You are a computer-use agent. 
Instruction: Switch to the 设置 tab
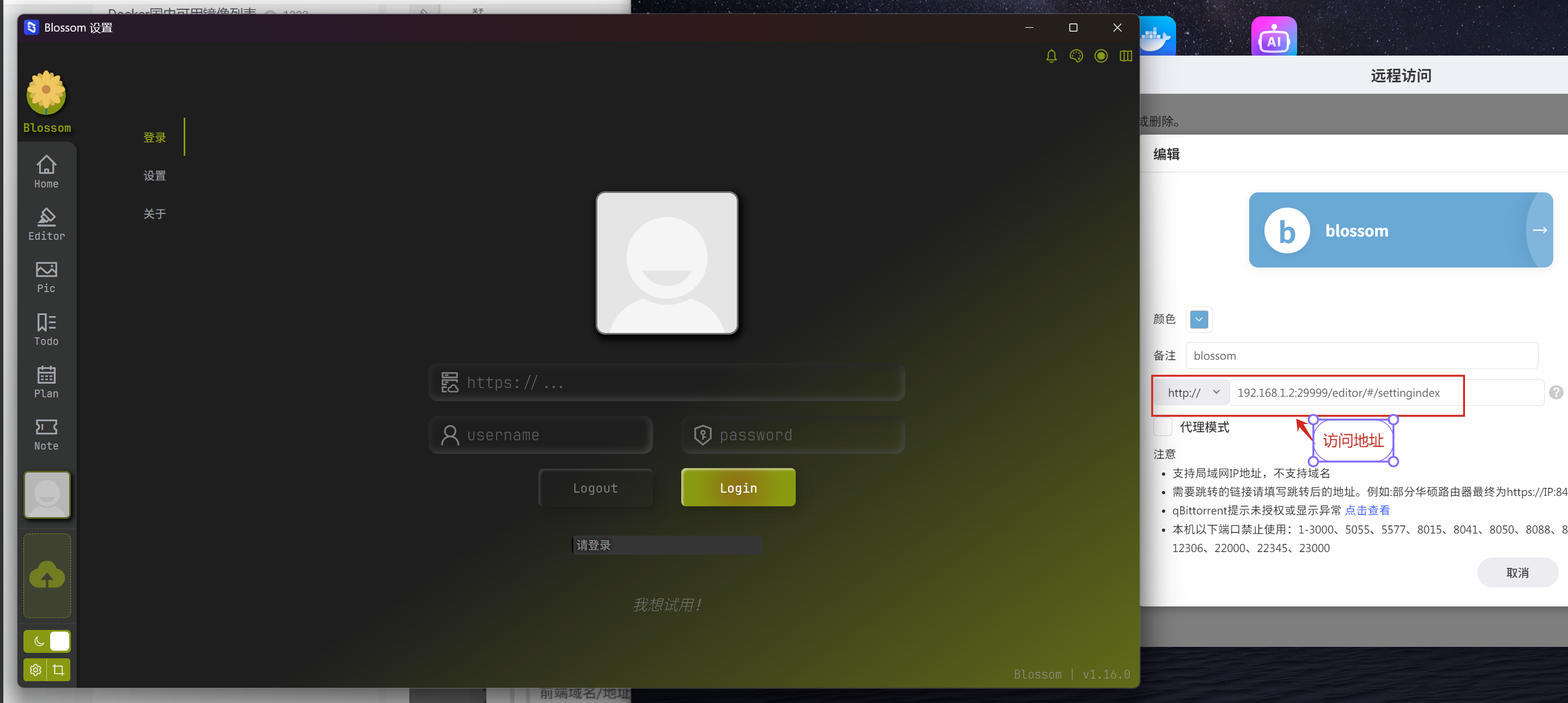[x=155, y=175]
